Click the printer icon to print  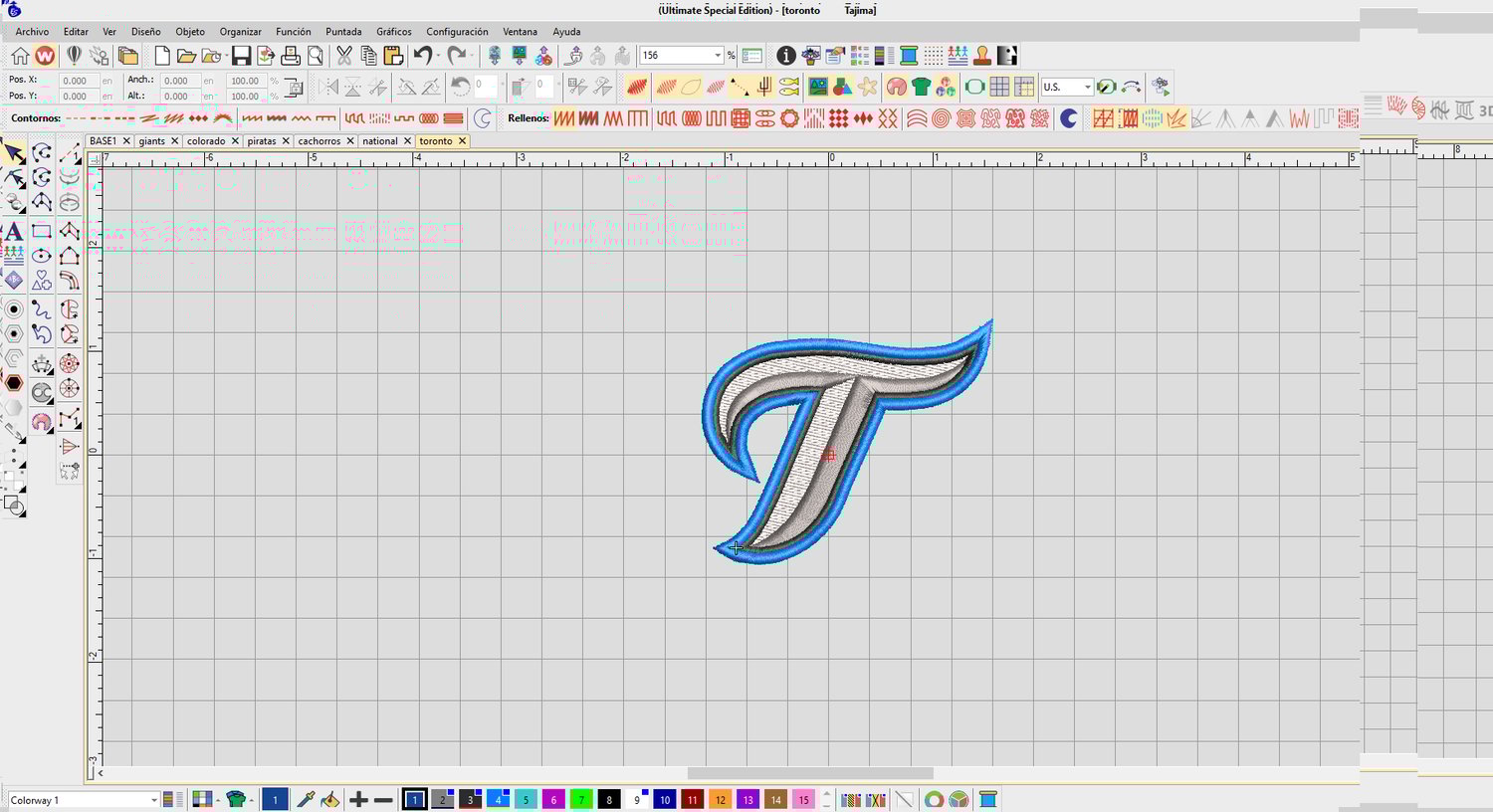click(291, 56)
